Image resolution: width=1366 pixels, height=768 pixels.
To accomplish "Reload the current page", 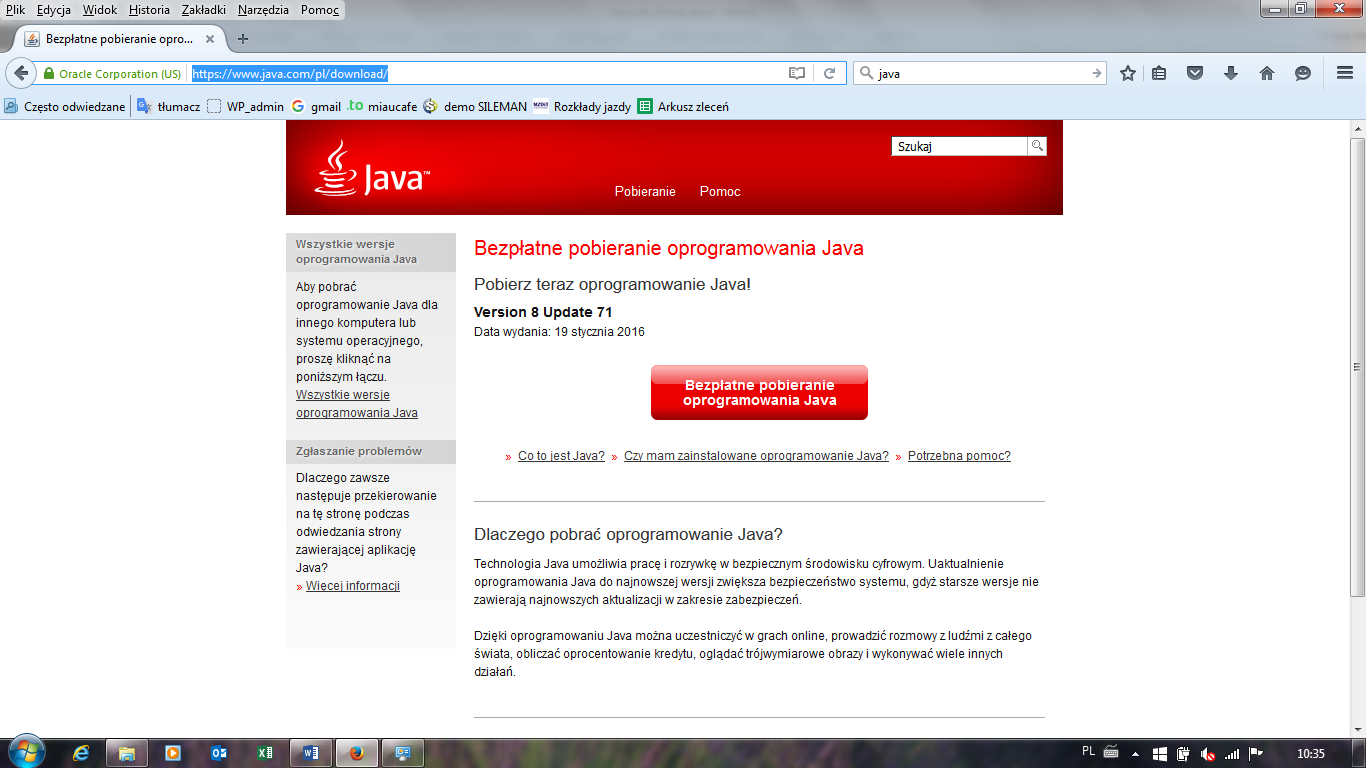I will (829, 73).
